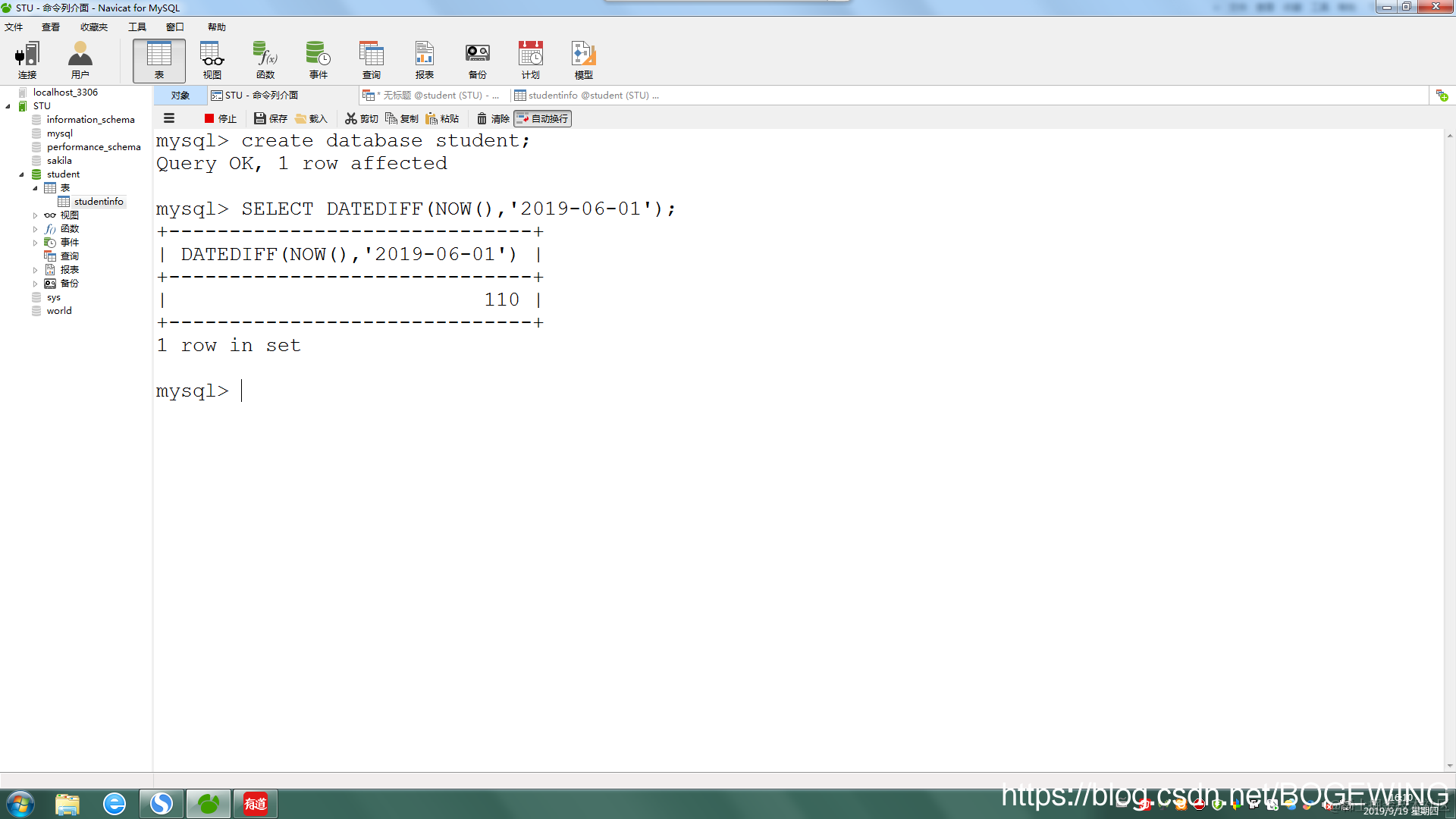Click the hamburger menu in console toolbar
Image resolution: width=1456 pixels, height=819 pixels.
pyautogui.click(x=169, y=118)
